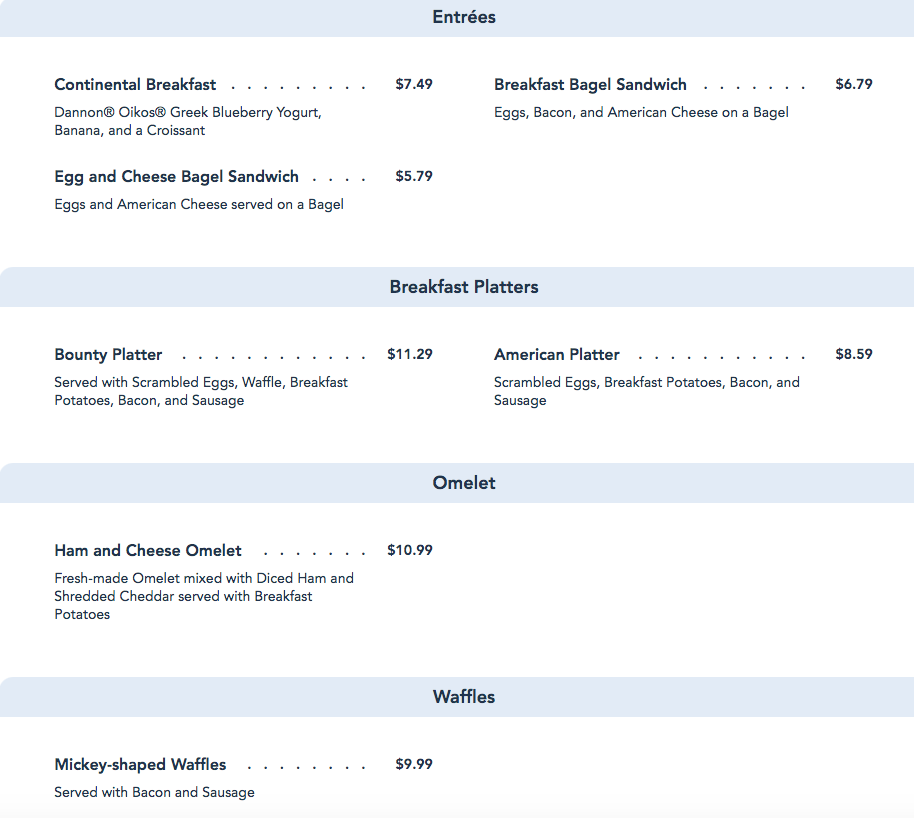Choose the Bounty Platter item name

(x=108, y=355)
